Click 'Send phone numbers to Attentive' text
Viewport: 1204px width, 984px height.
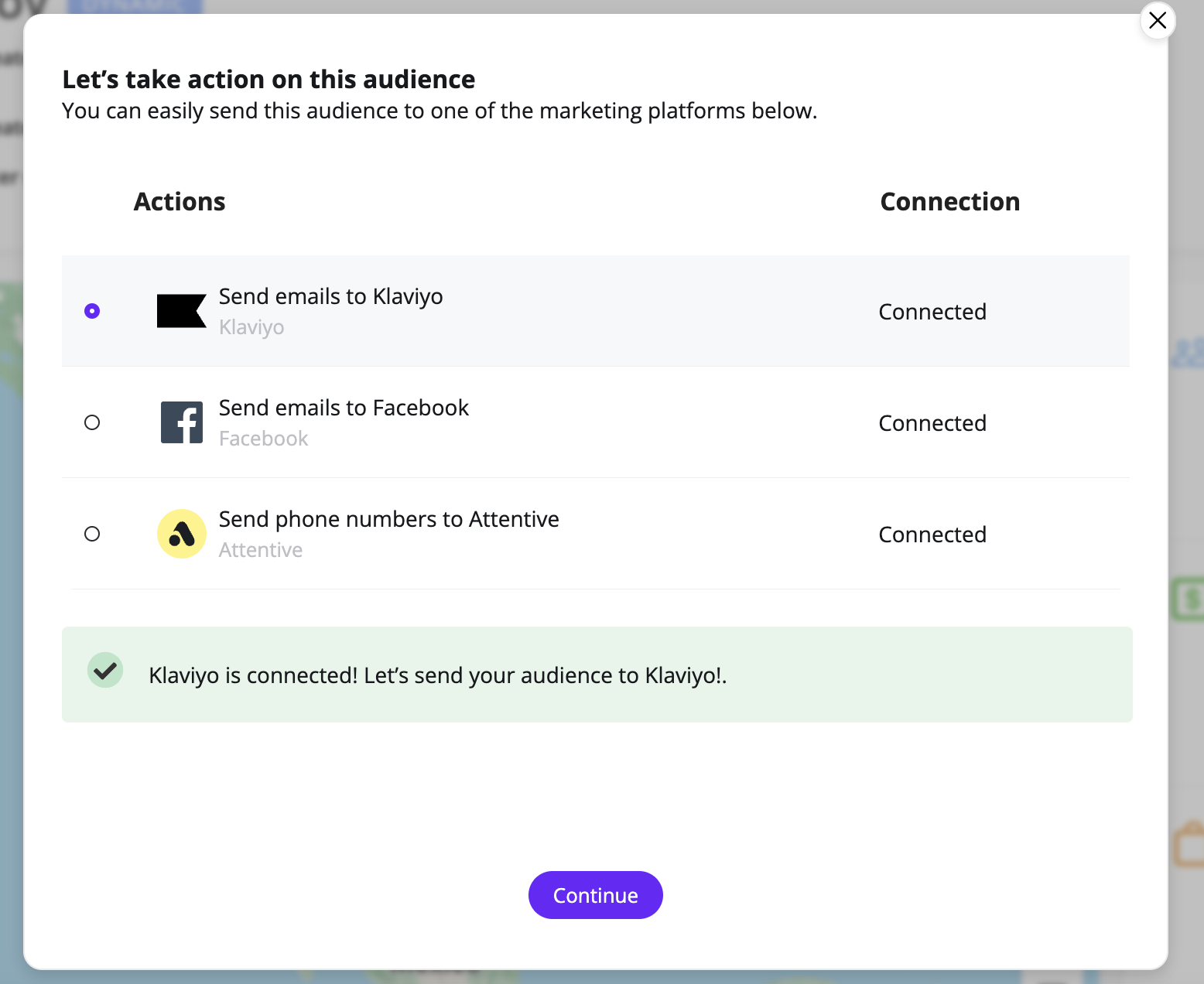pyautogui.click(x=389, y=519)
